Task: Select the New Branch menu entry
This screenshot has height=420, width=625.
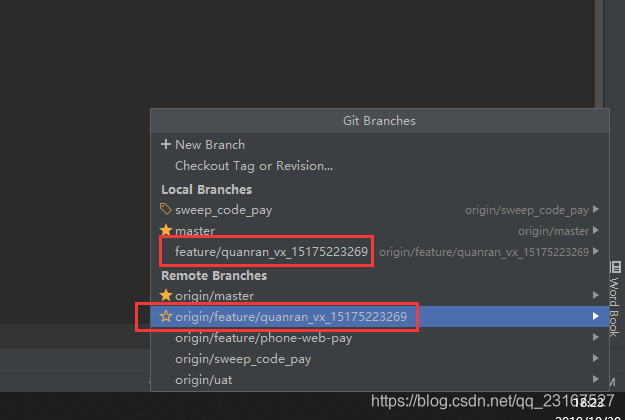Action: 379,145
